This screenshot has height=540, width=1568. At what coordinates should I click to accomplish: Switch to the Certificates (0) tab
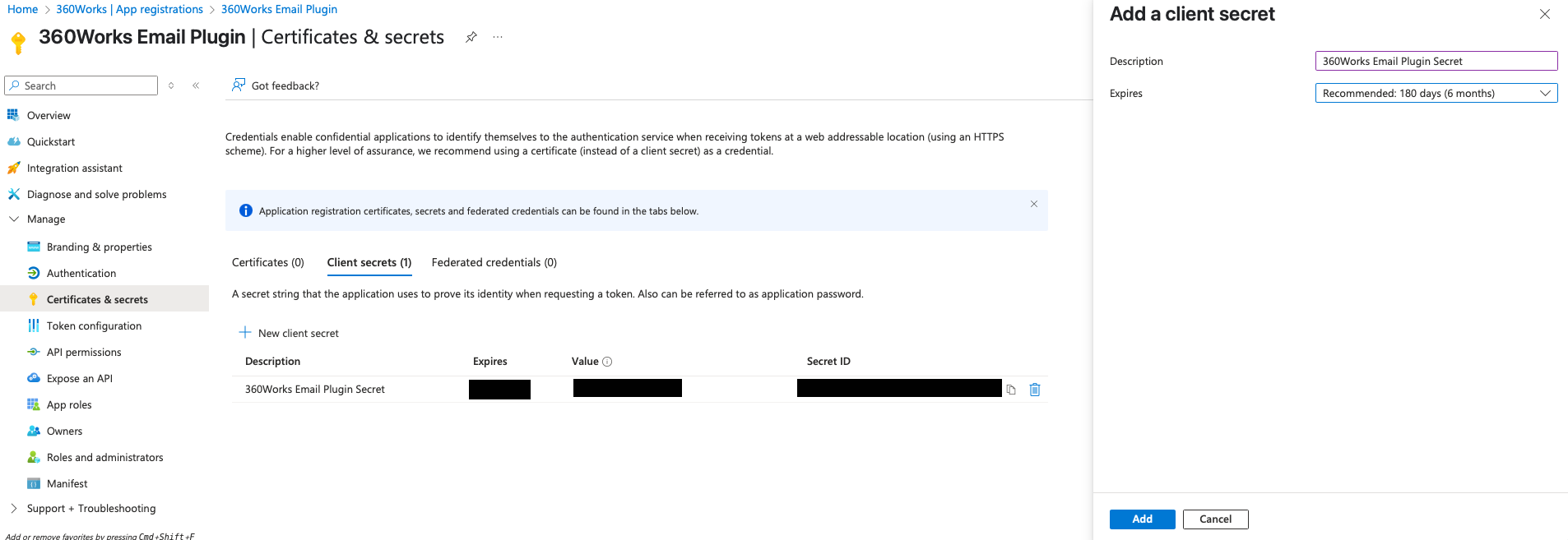pos(268,263)
